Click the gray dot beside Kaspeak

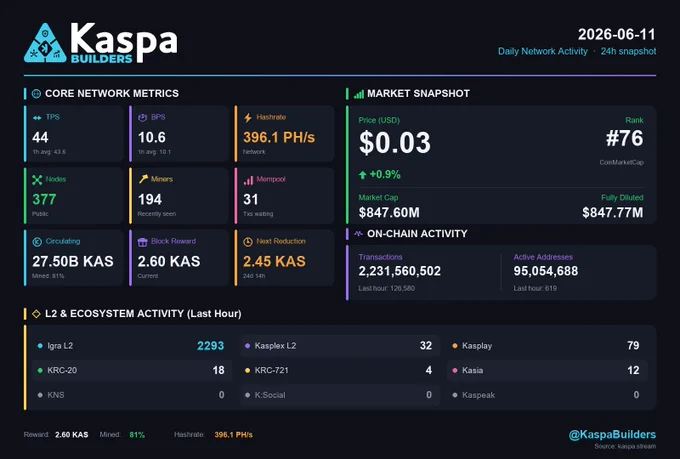(x=454, y=395)
